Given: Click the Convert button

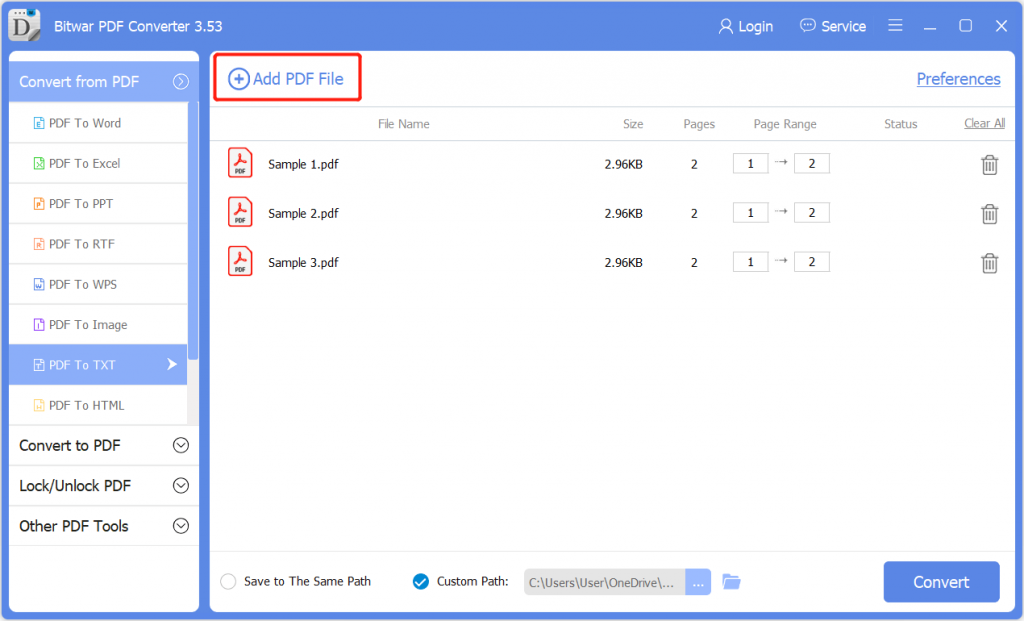Looking at the screenshot, I should 941,581.
